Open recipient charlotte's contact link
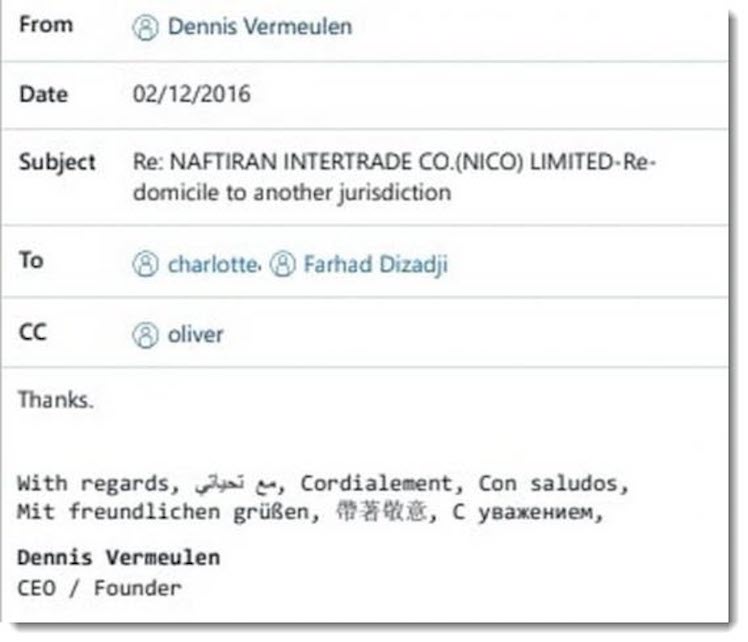Image resolution: width=748 pixels, height=642 pixels. (213, 264)
